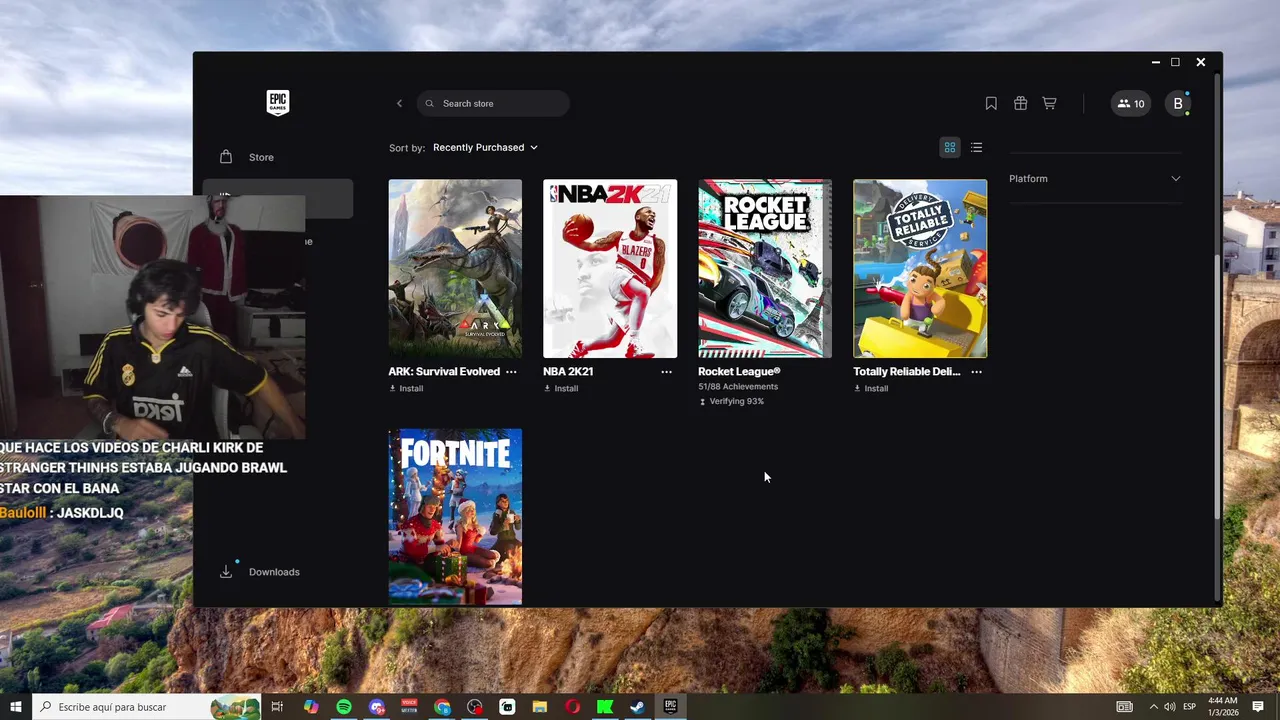This screenshot has width=1280, height=720.
Task: Expand the Platform filter
Action: point(1095,178)
